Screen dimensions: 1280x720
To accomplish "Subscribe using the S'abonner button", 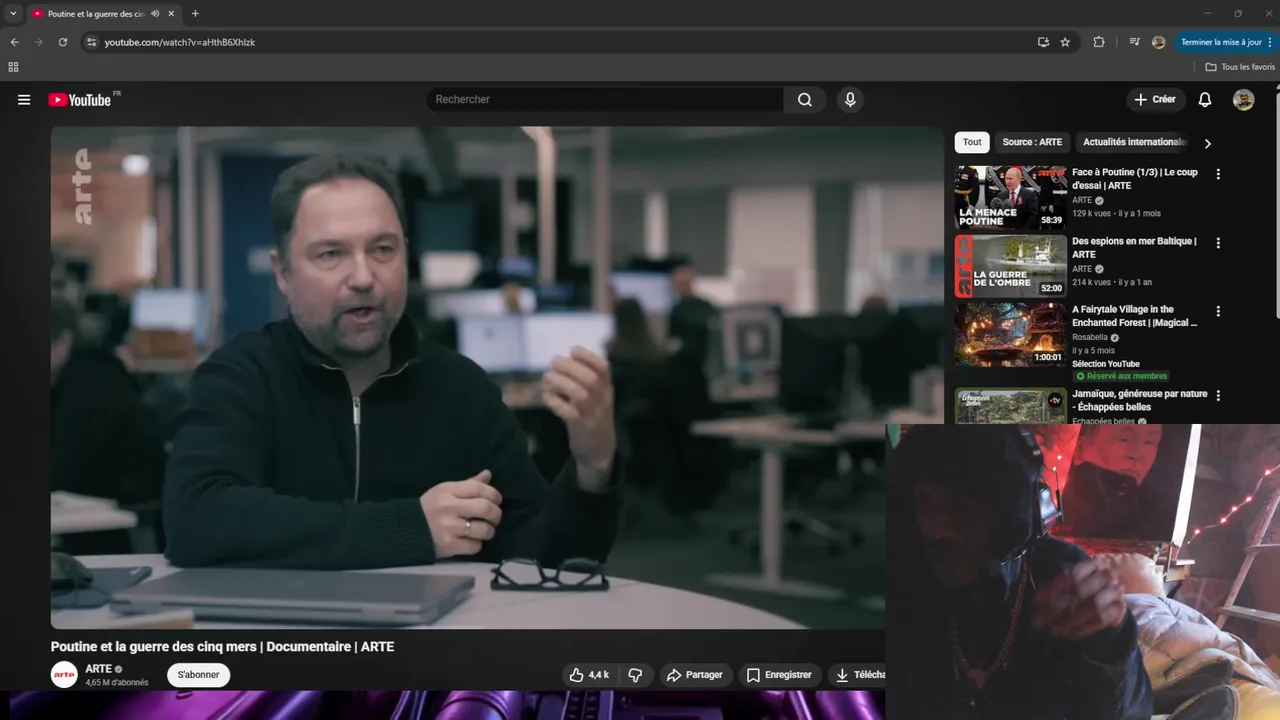I will (x=198, y=675).
